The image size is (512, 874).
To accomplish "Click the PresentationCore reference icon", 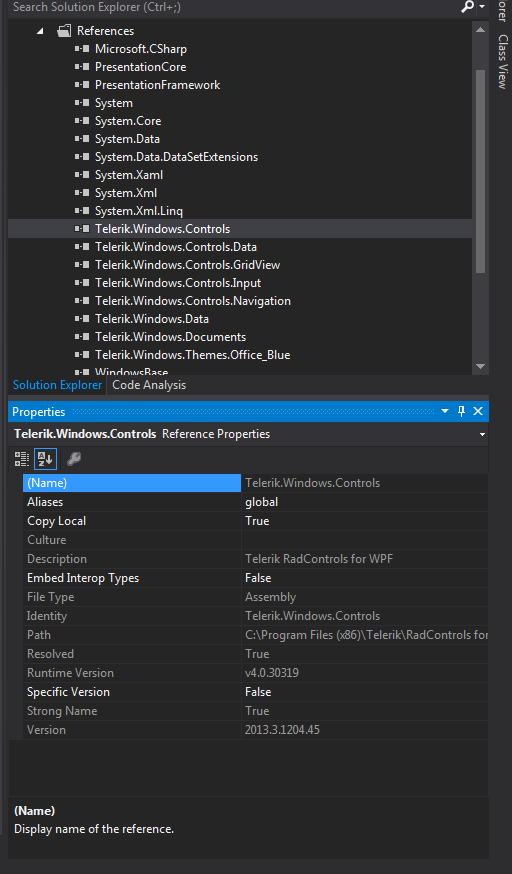I will (82, 67).
